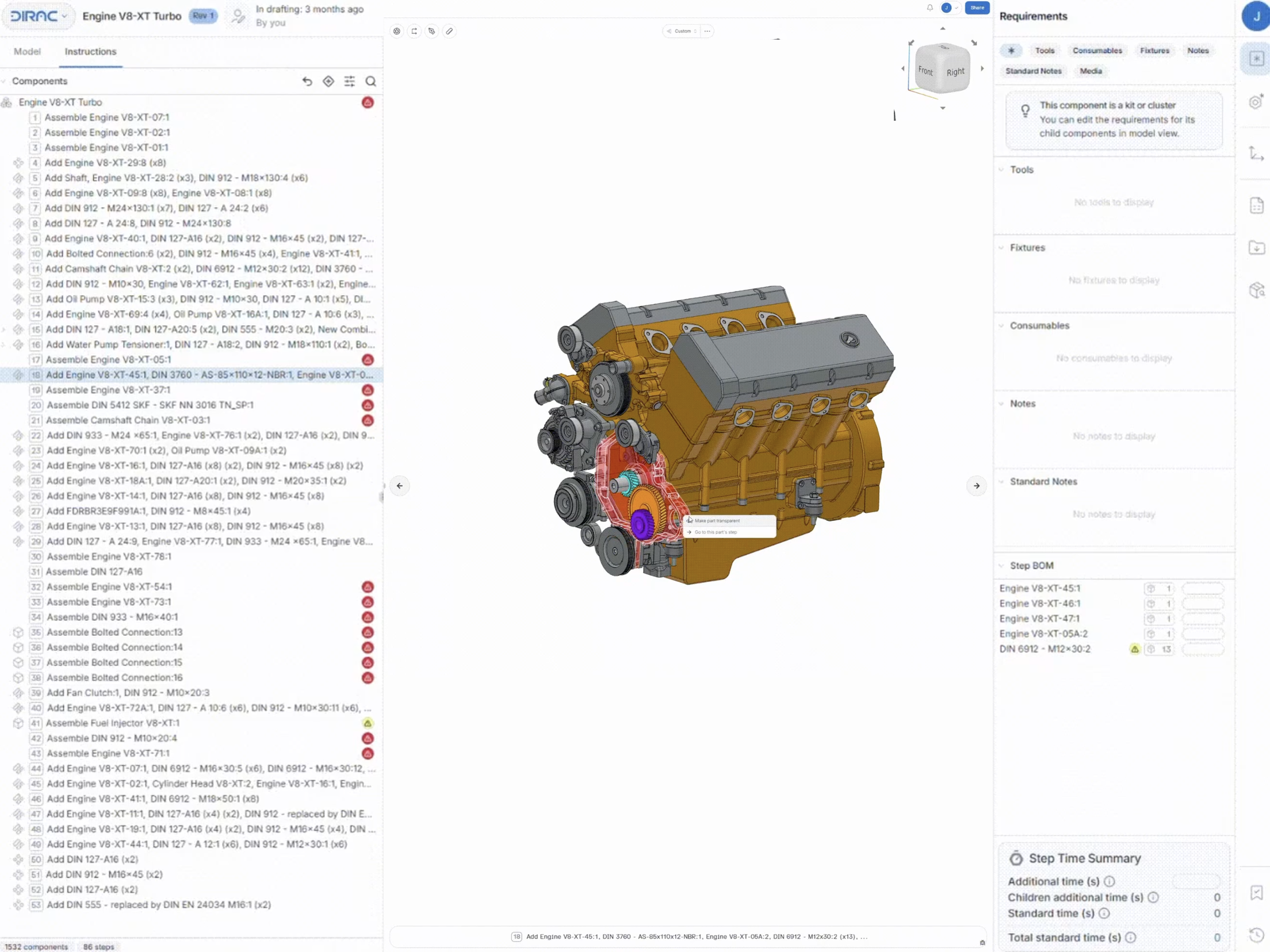Click the undo icon in Components header
The image size is (1270, 952).
(307, 82)
